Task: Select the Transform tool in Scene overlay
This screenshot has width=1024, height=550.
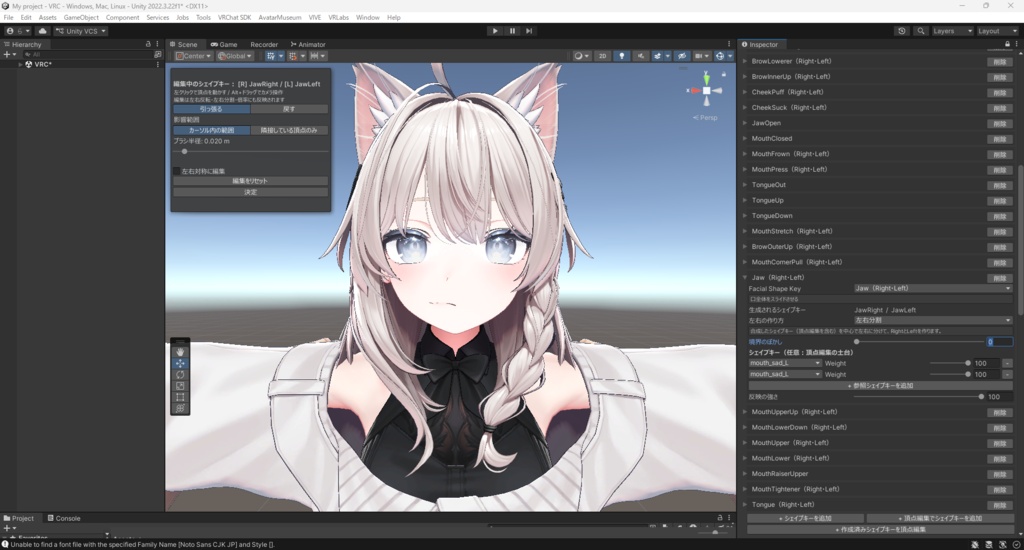Action: [180, 408]
